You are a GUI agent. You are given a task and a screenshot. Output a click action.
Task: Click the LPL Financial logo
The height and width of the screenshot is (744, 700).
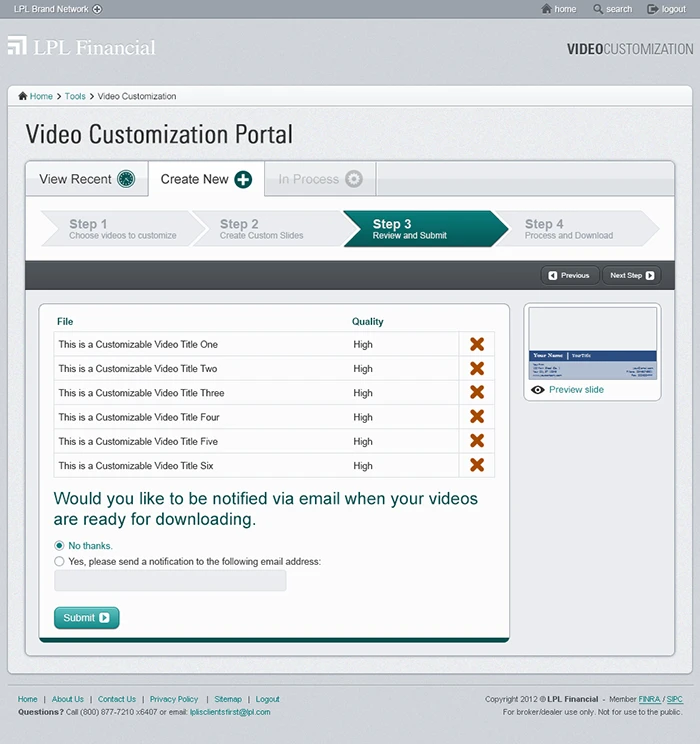(x=82, y=47)
